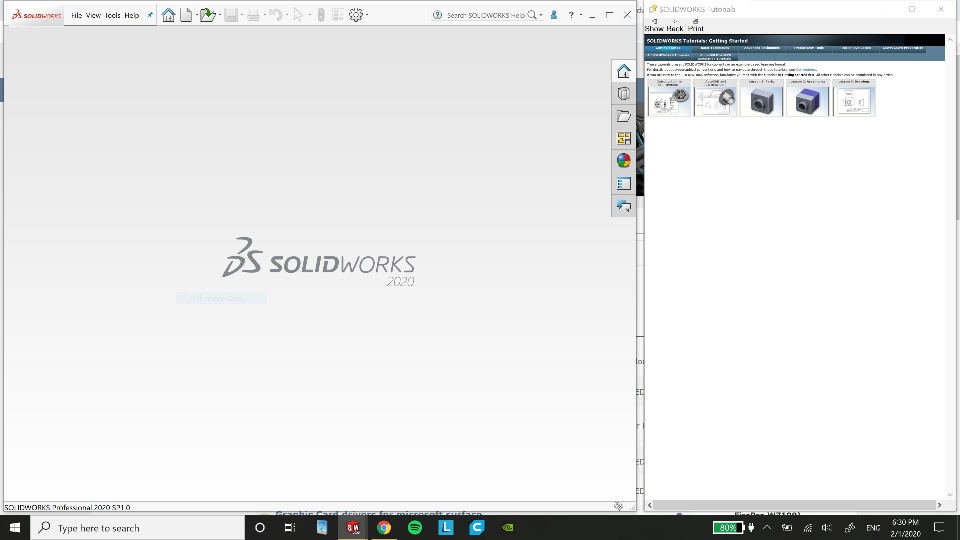The image size is (960, 540).
Task: Click the Print icon in SOLIDWORKS toolbar
Action: pos(253,15)
